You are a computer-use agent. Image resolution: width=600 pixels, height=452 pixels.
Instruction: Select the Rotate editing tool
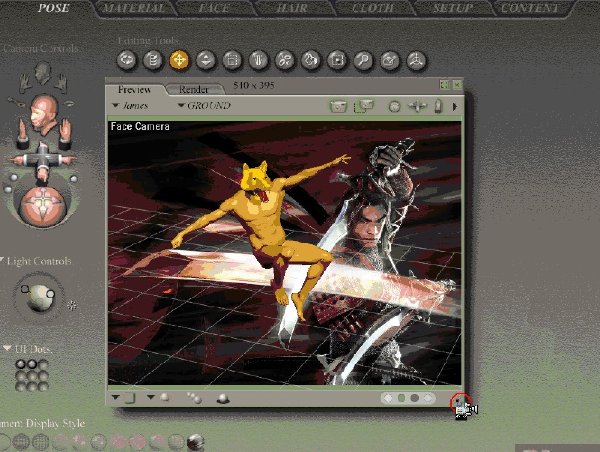[x=126, y=60]
